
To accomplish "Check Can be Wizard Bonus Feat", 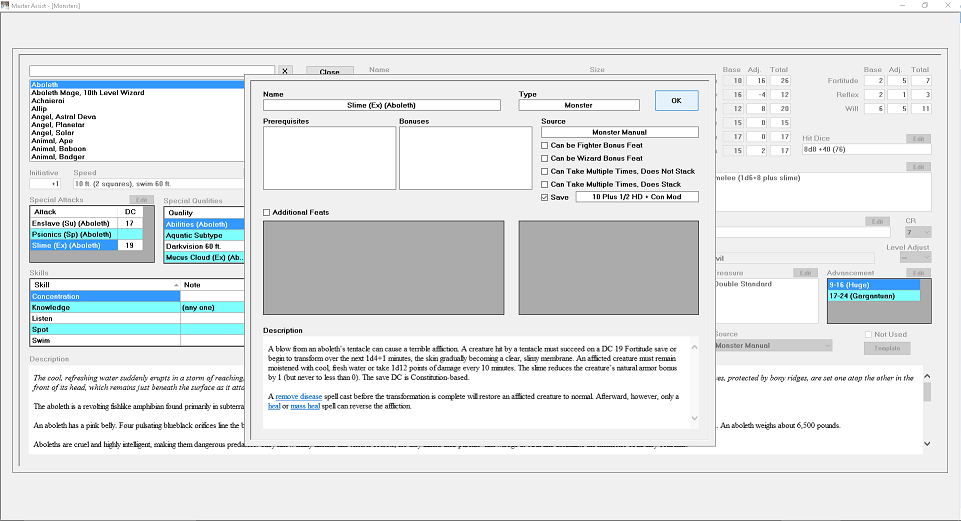I will [x=544, y=158].
